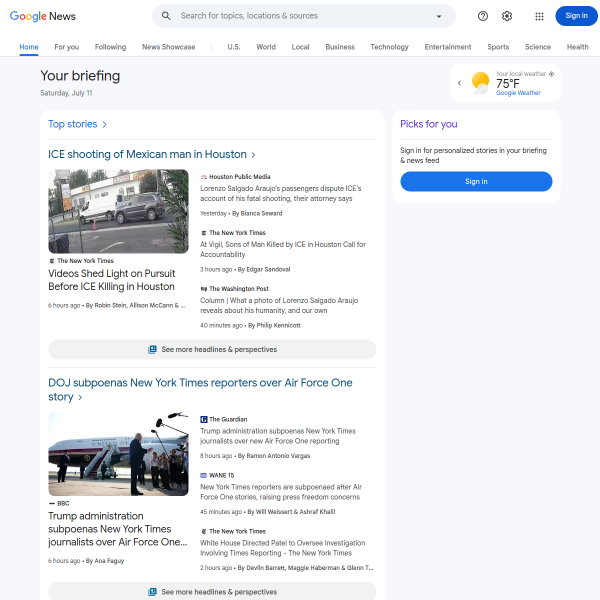Select the Home tab
Viewport: 600px width, 600px height.
29,47
